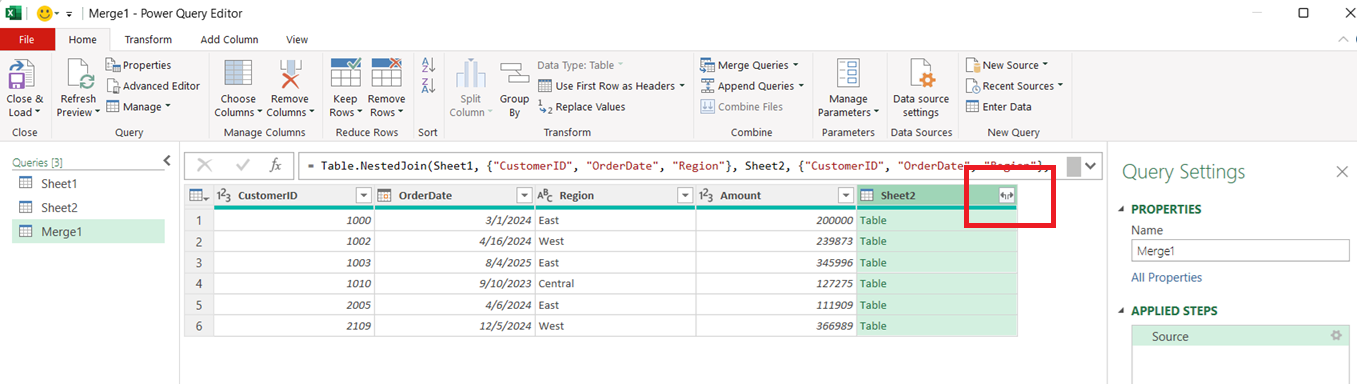This screenshot has width=1357, height=384.
Task: Click the Choose Columns icon
Action: (238, 74)
